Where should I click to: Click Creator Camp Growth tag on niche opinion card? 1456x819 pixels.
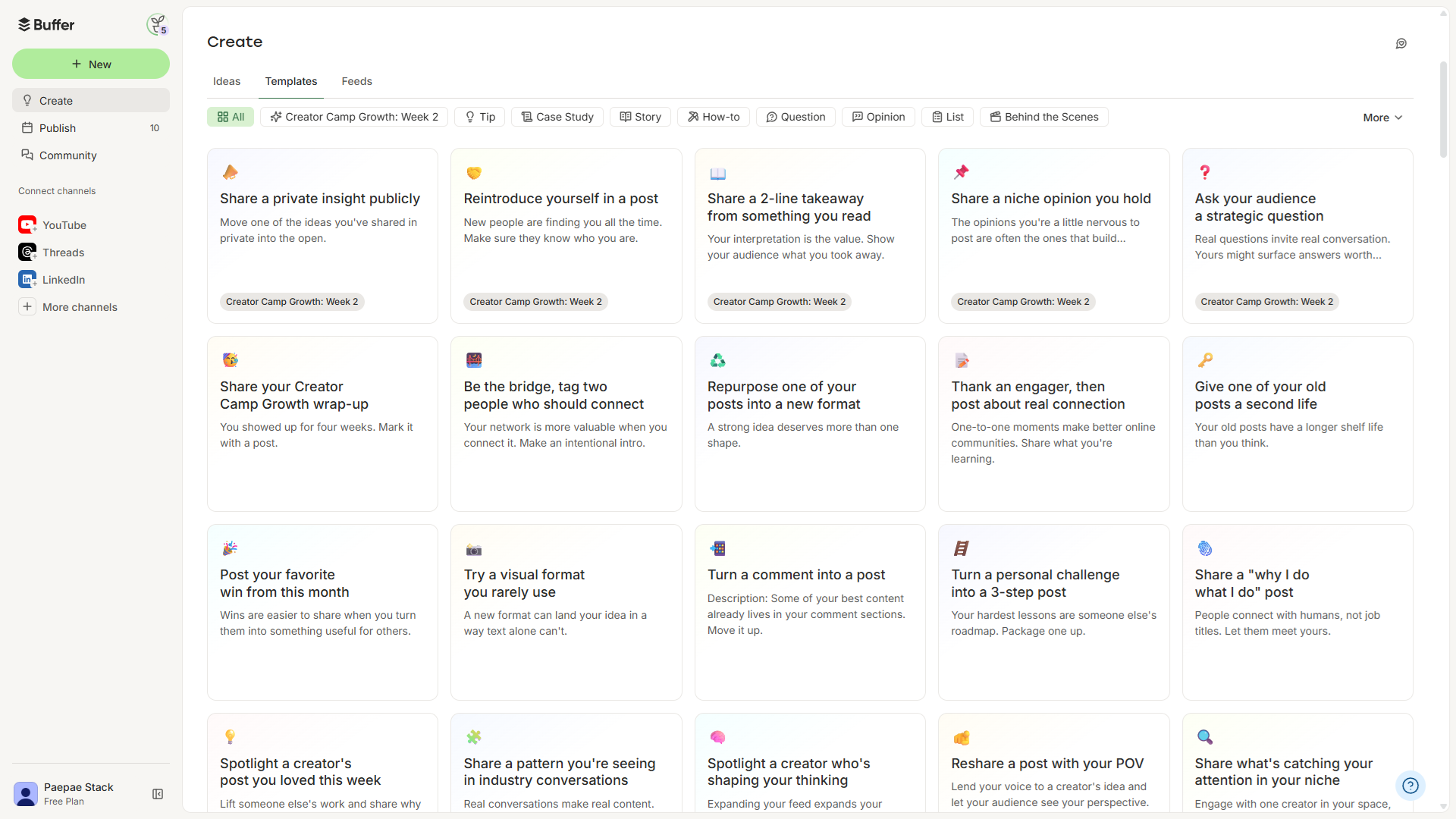1023,302
